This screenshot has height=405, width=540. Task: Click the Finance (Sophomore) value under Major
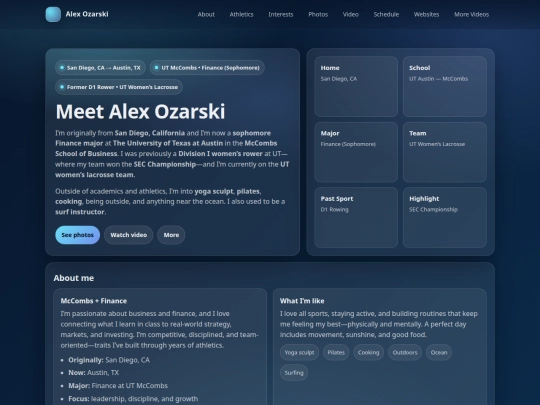tap(348, 144)
